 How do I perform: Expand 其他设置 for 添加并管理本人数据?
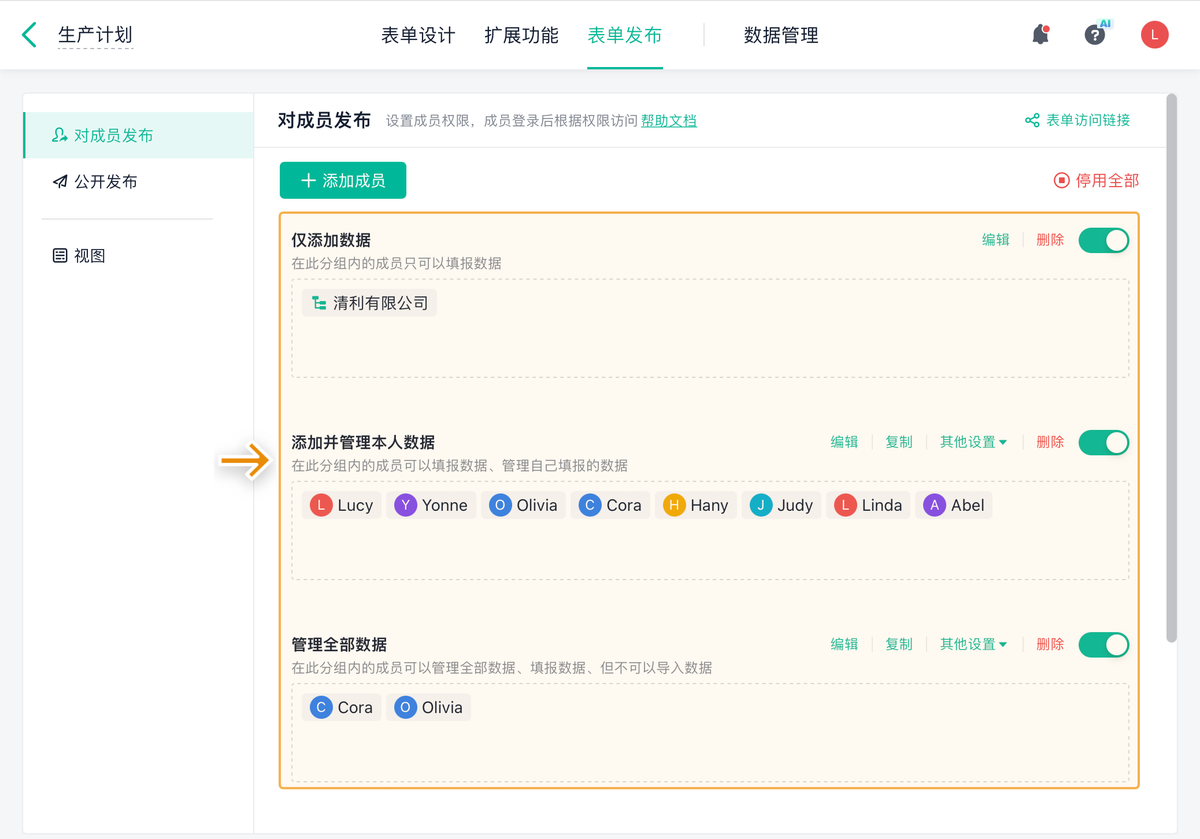[x=973, y=442]
